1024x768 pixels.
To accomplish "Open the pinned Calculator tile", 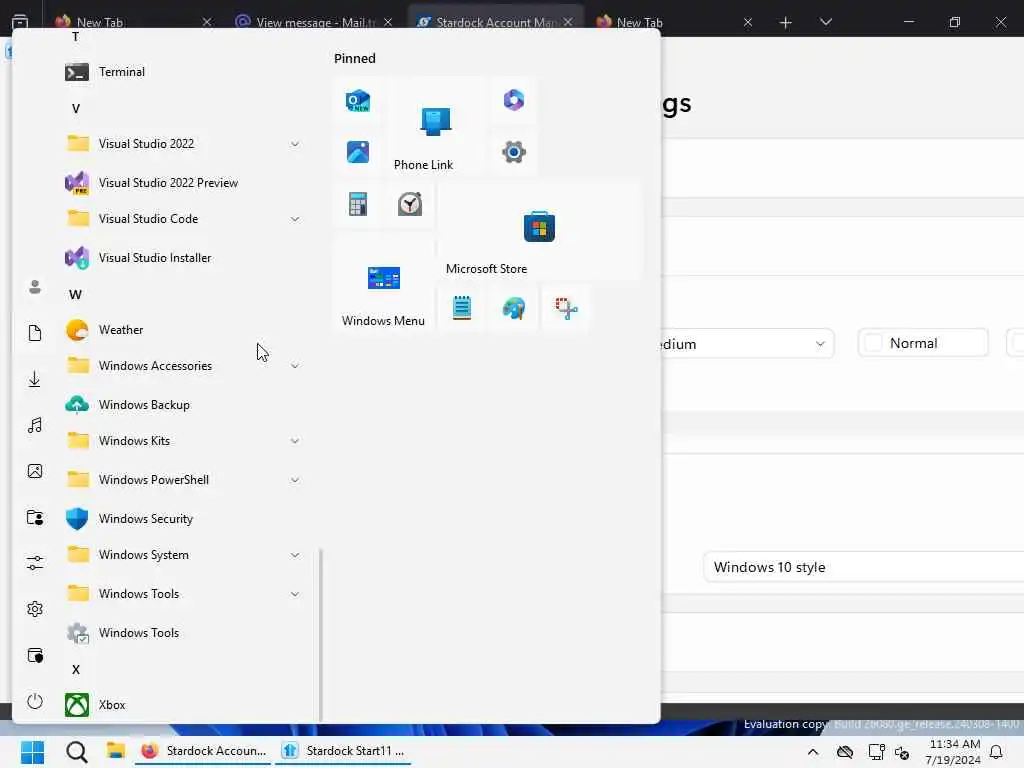I will tap(358, 204).
